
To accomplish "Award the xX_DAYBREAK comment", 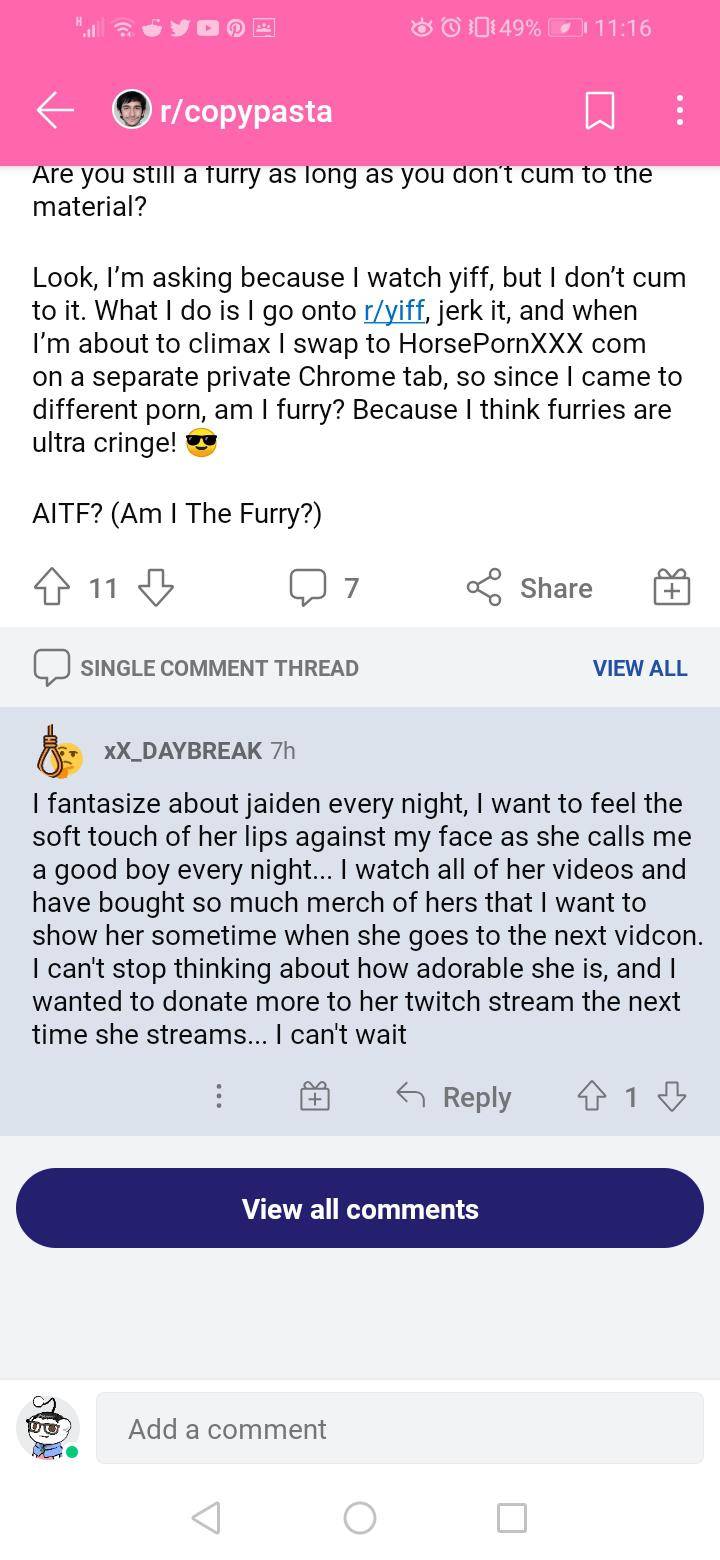I will pos(314,1097).
